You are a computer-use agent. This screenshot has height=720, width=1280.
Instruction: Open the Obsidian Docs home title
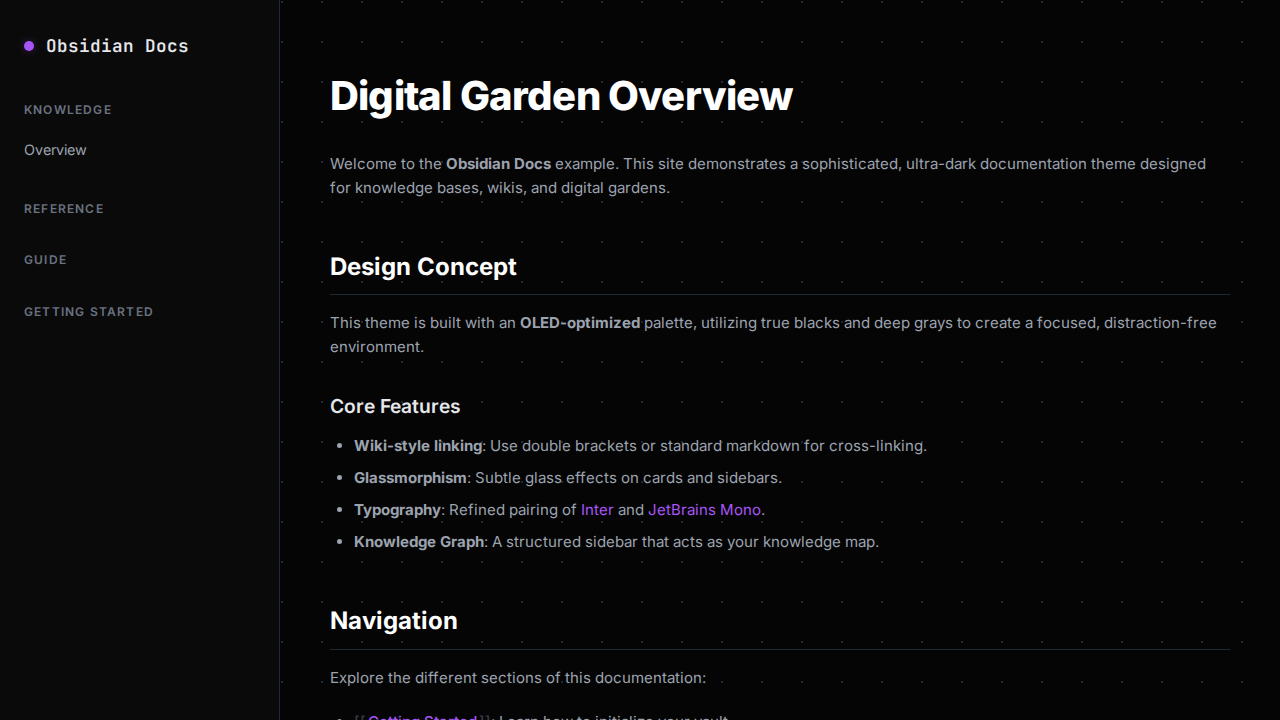[x=117, y=46]
